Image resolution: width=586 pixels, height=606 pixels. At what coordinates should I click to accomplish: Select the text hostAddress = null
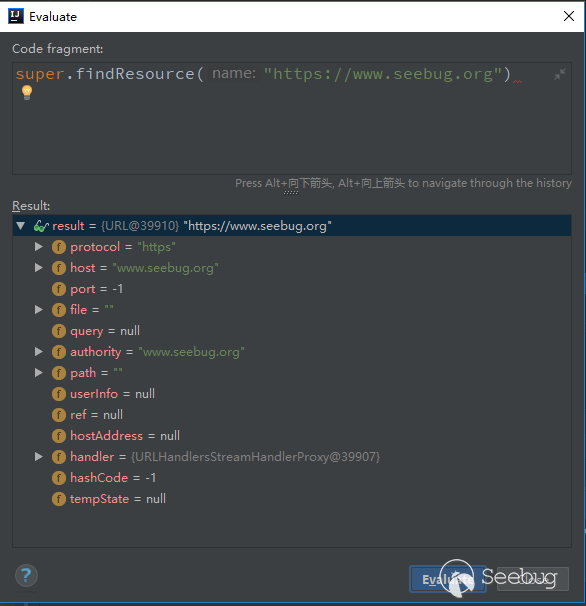(x=125, y=436)
